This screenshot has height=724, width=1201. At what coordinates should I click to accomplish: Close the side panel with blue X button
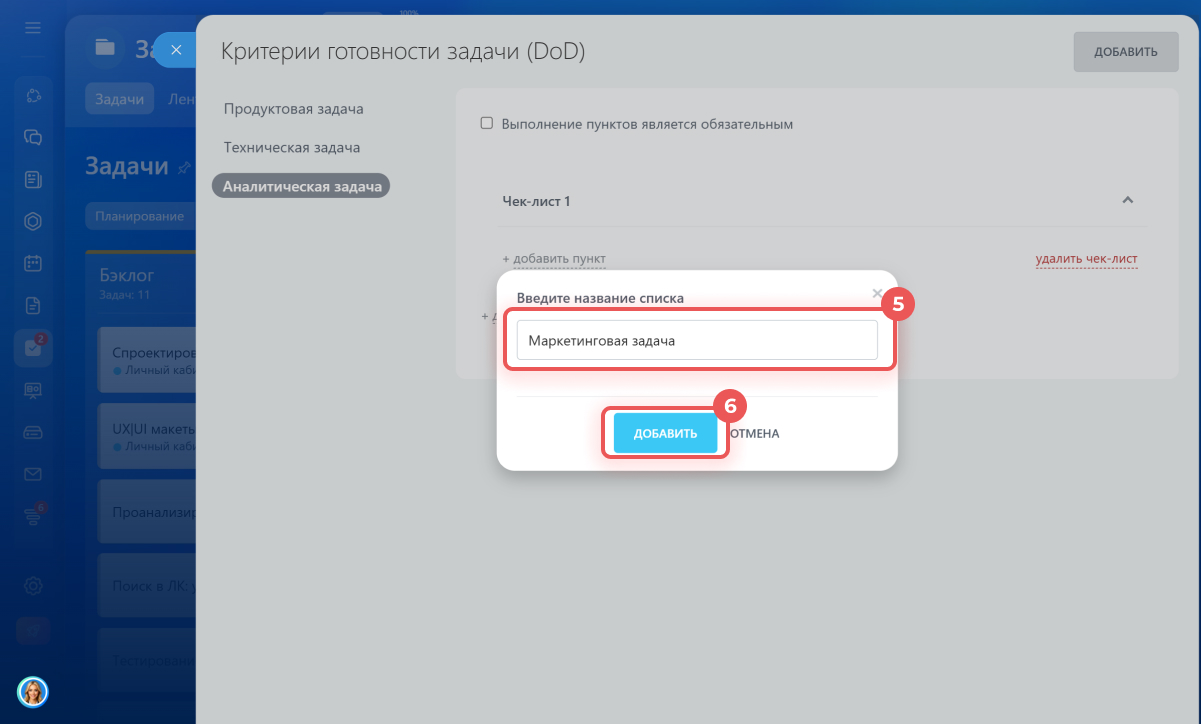176,50
